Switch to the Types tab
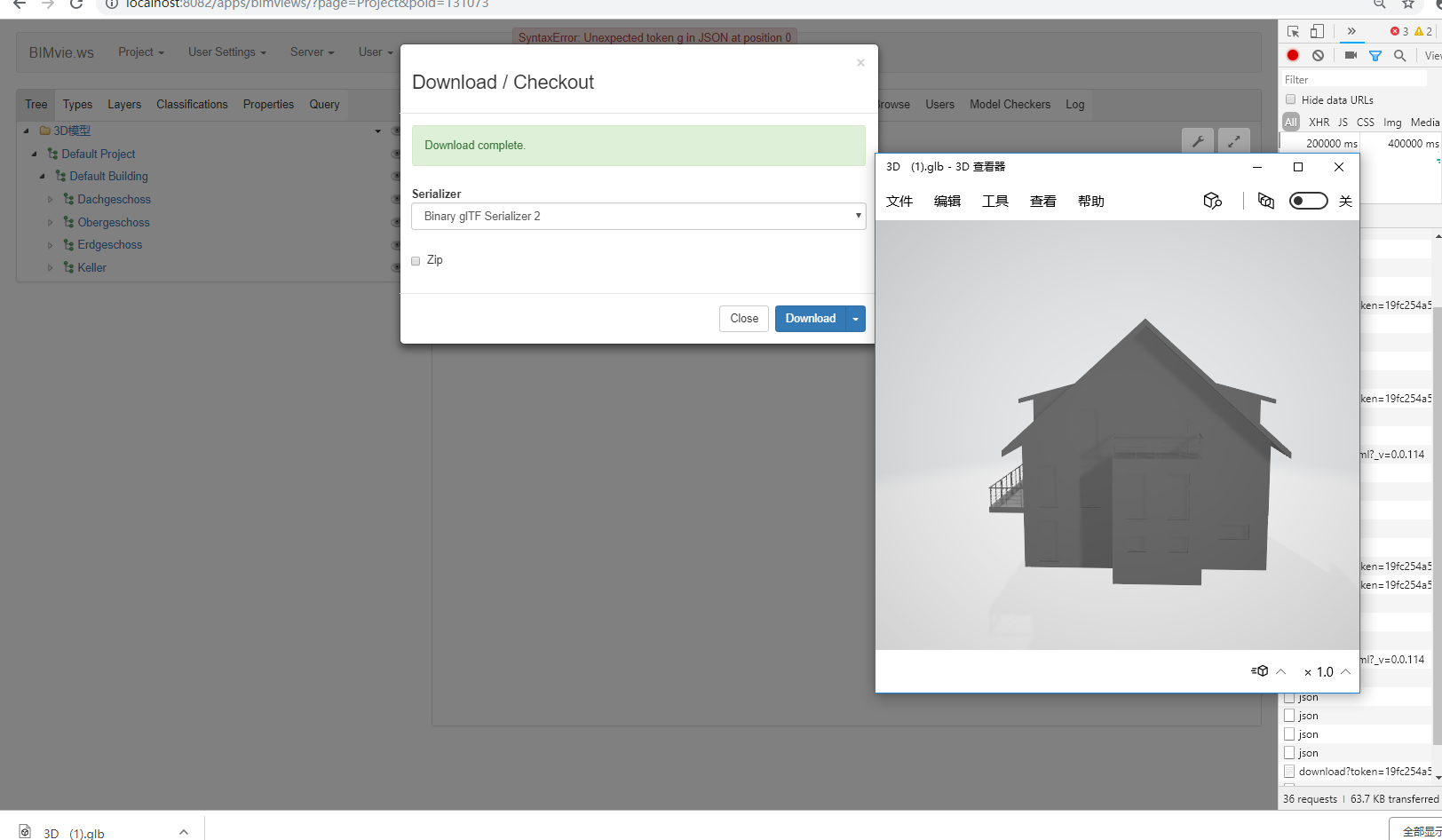This screenshot has height=840, width=1442. [x=77, y=104]
